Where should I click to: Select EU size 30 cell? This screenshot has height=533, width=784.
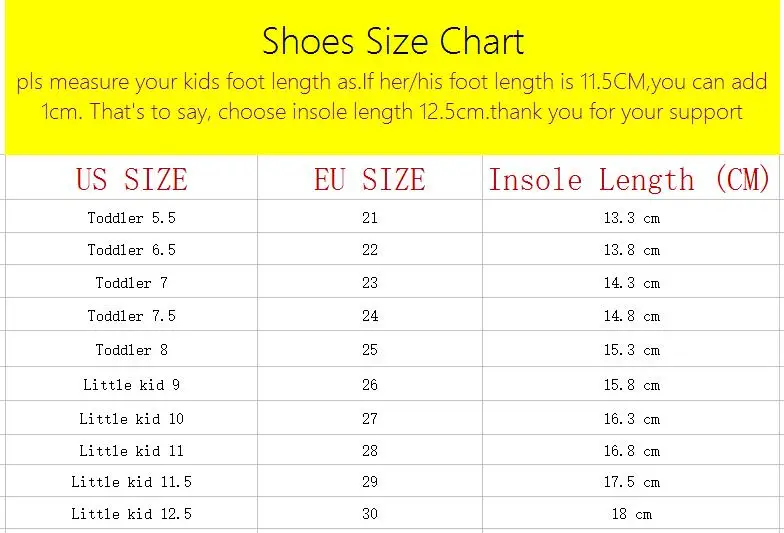370,514
